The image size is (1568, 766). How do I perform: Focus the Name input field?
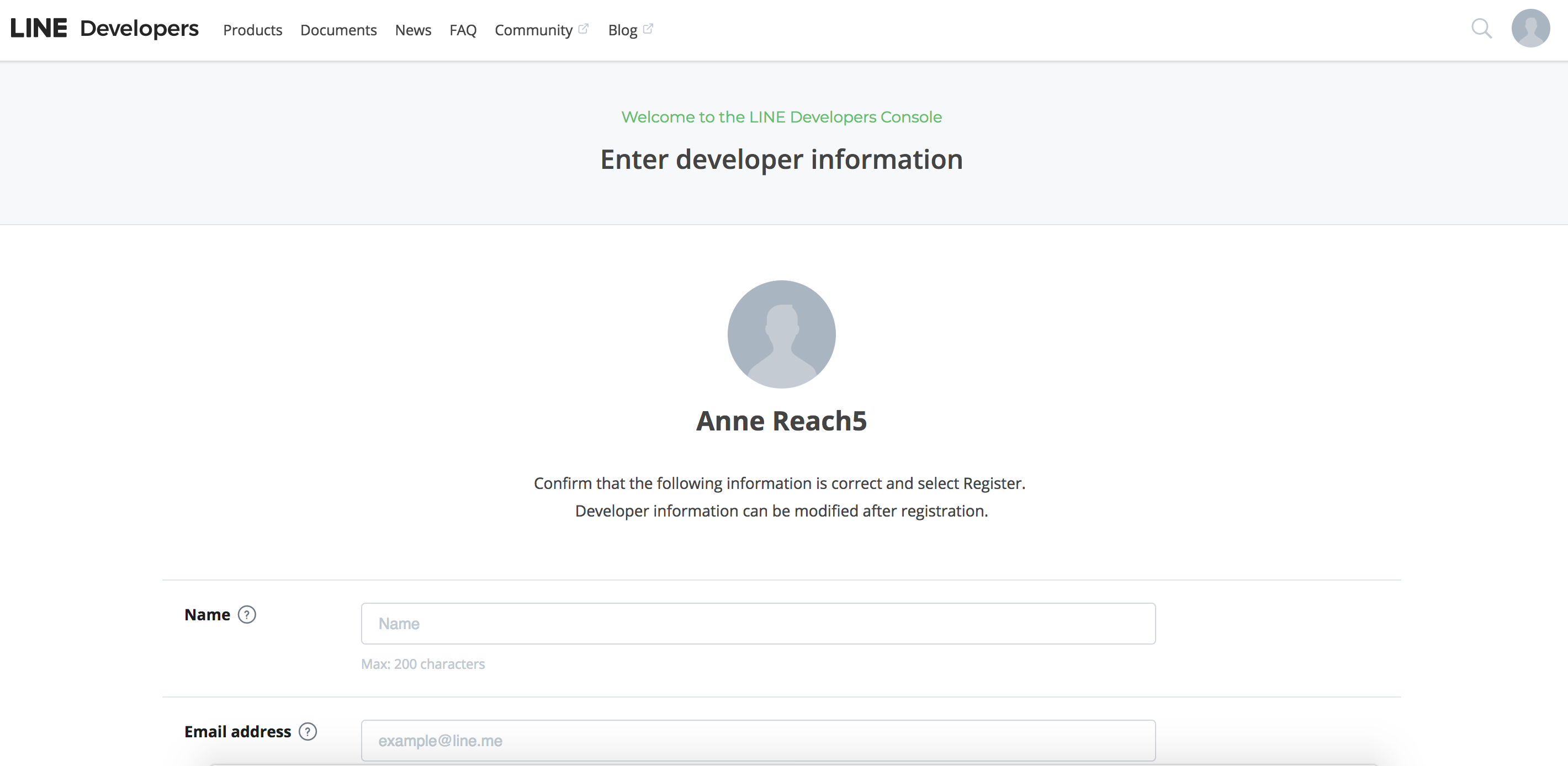(x=758, y=624)
